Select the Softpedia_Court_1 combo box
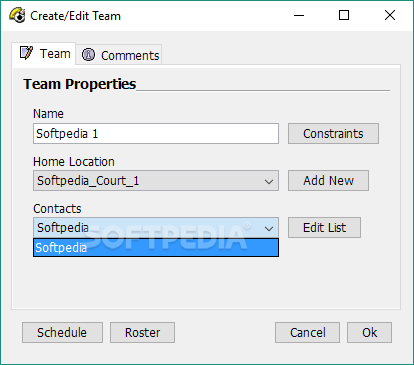The height and width of the screenshot is (365, 414). tap(156, 181)
